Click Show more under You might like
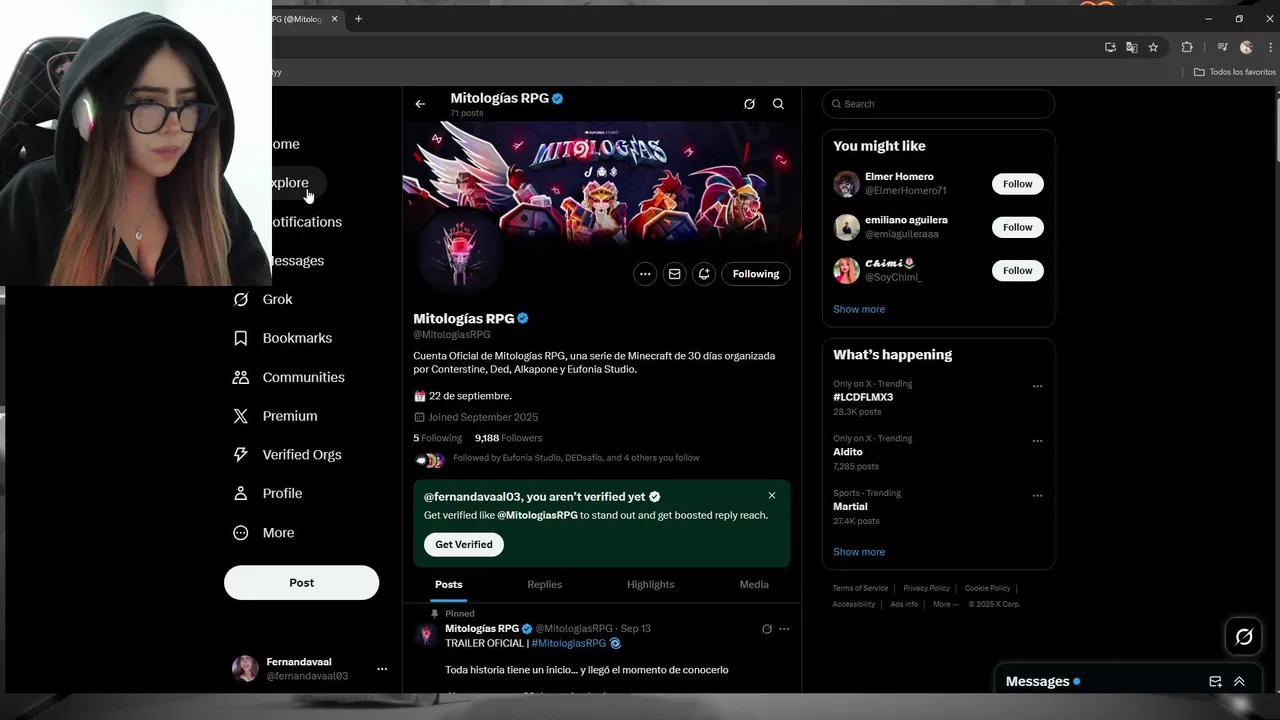The width and height of the screenshot is (1280, 720). click(x=859, y=309)
